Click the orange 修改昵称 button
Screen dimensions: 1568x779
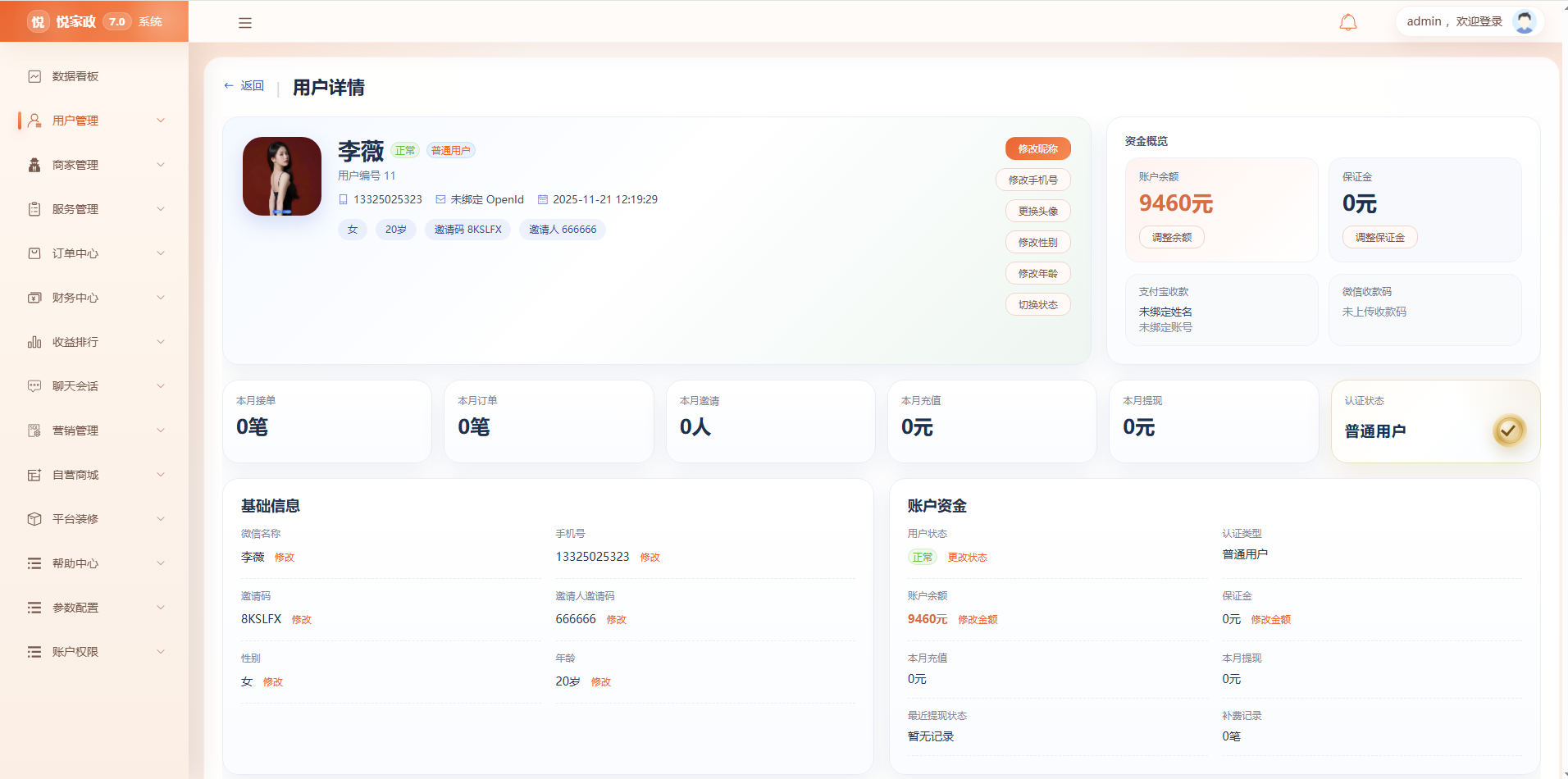coord(1038,148)
